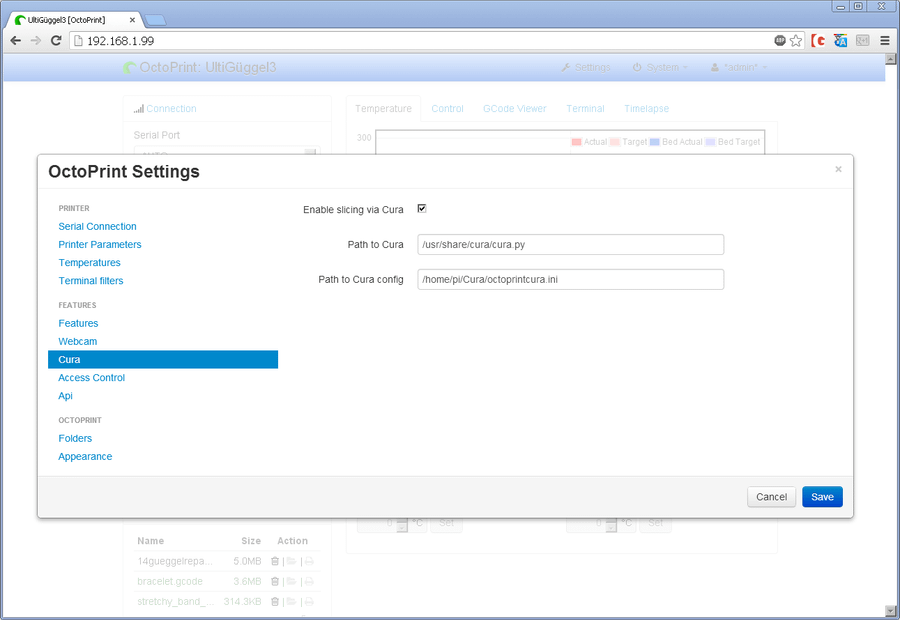Image resolution: width=900 pixels, height=620 pixels.
Task: Click the Path to Cura input field
Action: pyautogui.click(x=571, y=245)
